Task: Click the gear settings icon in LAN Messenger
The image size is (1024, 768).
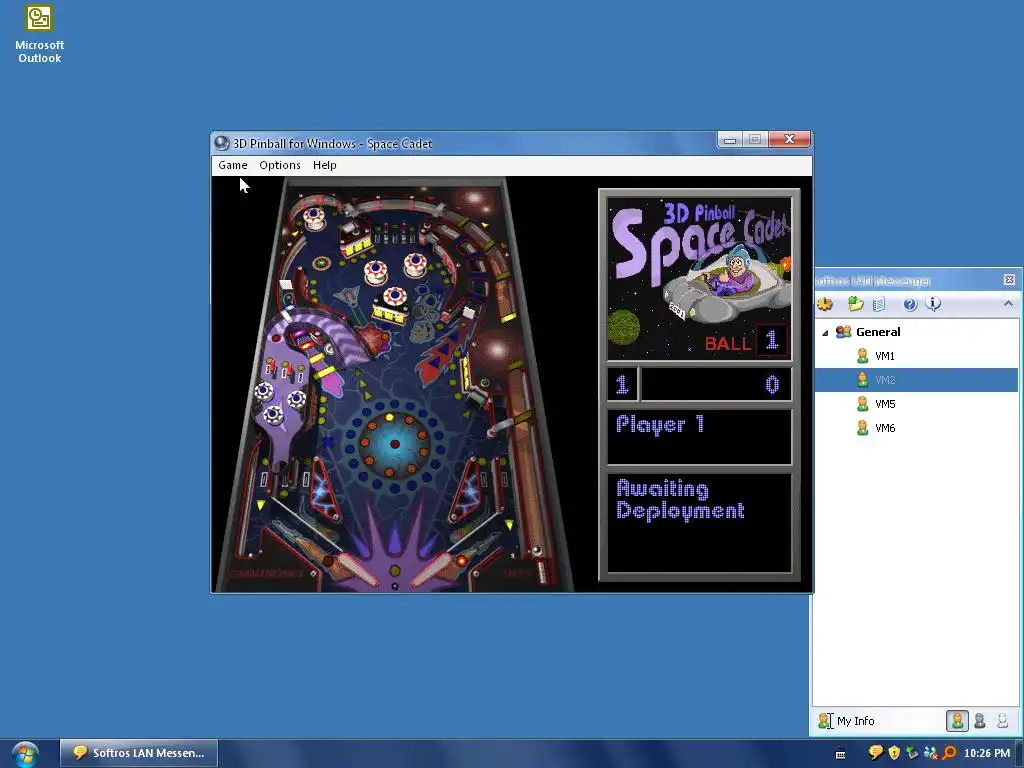Action: (x=825, y=304)
